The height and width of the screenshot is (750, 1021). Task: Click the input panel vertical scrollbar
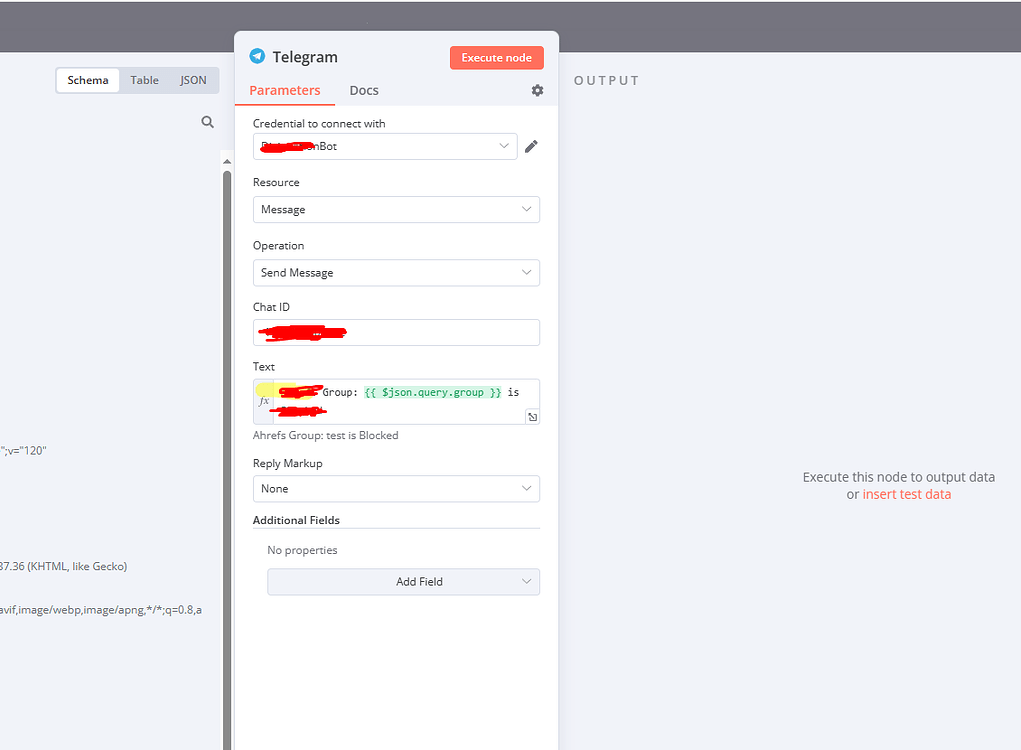[227, 460]
